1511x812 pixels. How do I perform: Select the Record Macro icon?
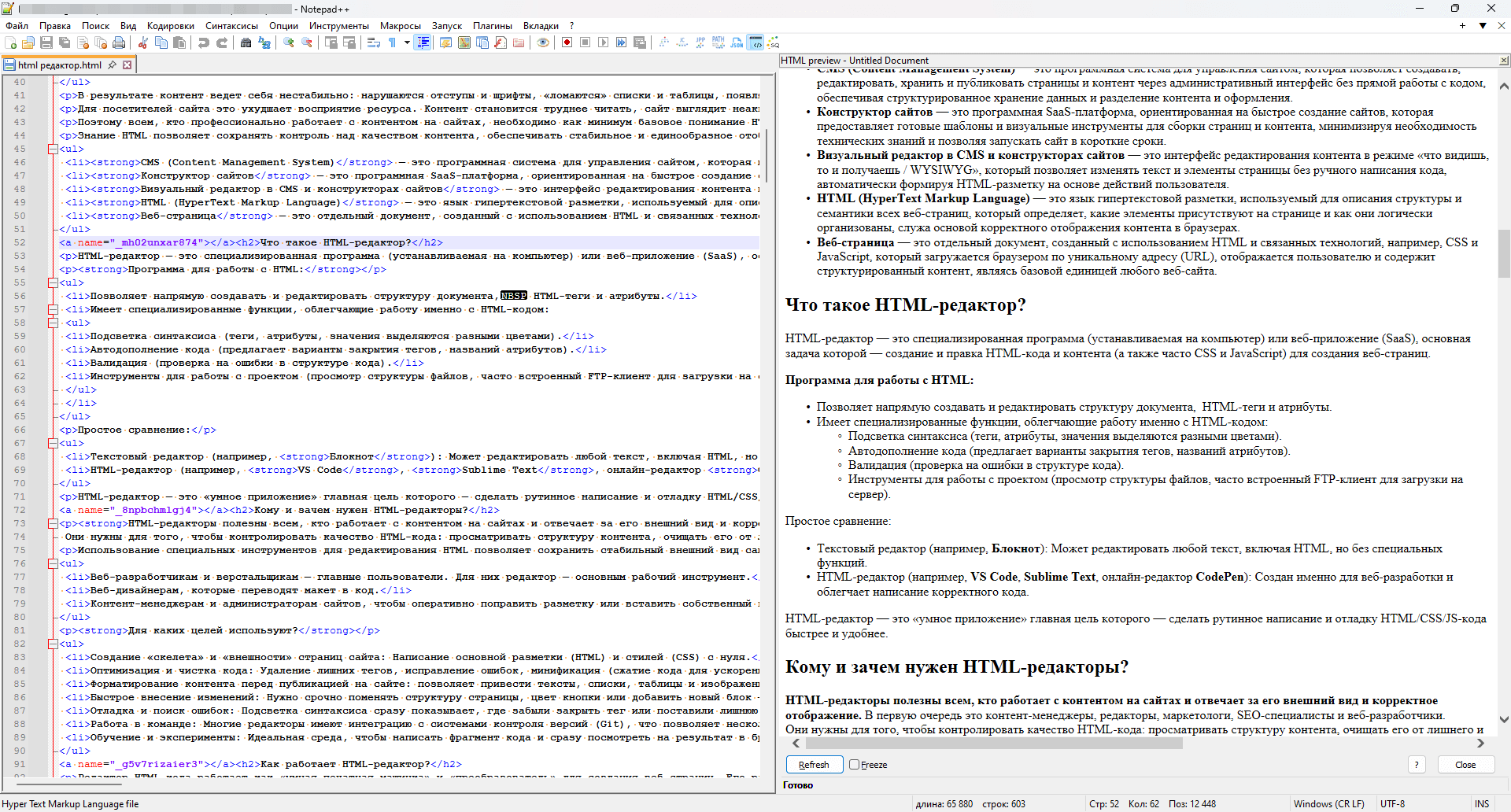(x=567, y=42)
